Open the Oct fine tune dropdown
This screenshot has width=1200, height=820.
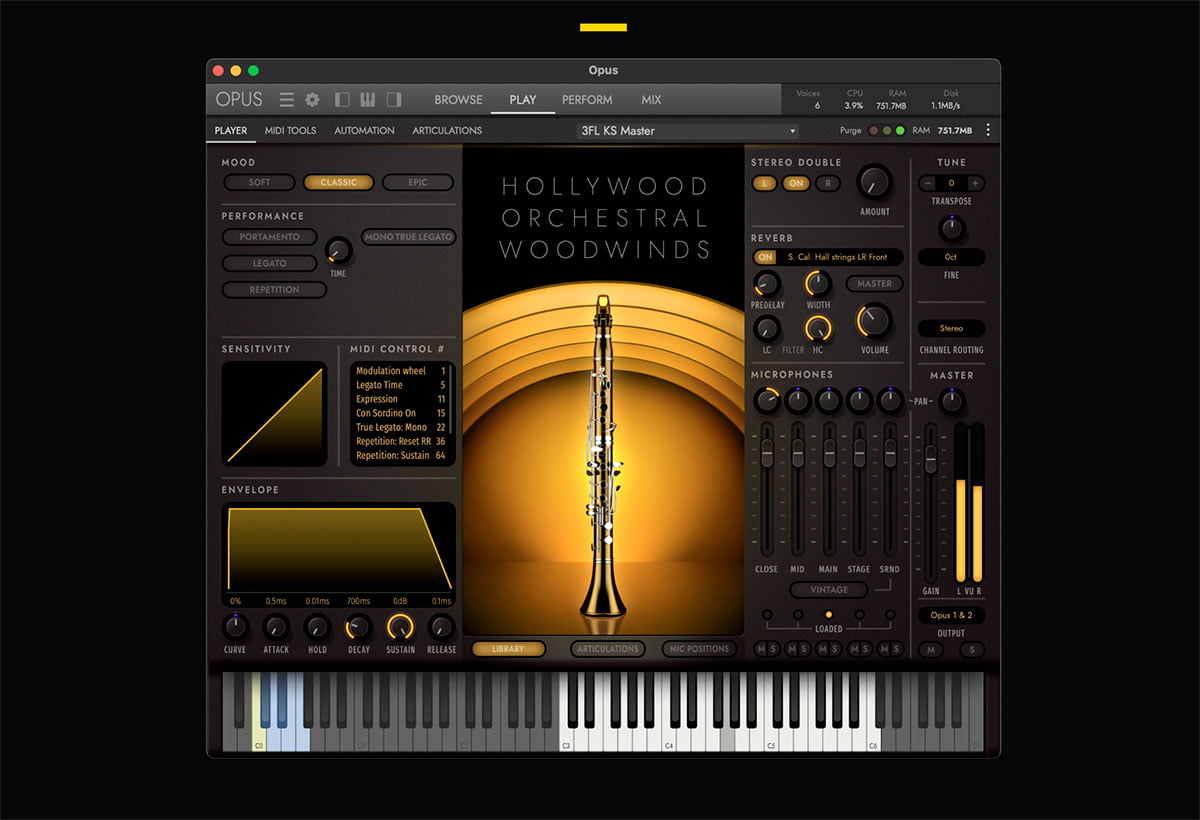(x=951, y=257)
